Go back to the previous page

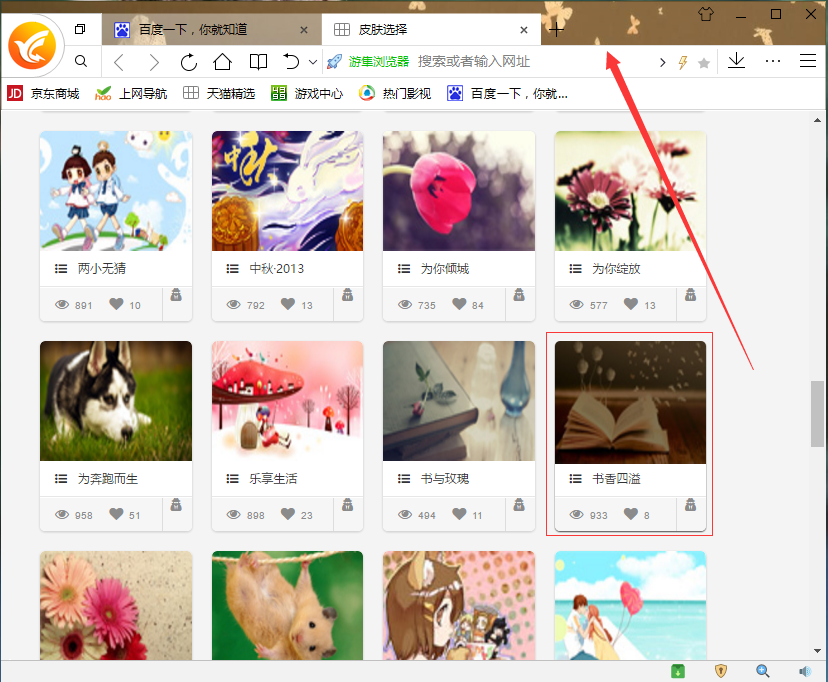click(119, 62)
